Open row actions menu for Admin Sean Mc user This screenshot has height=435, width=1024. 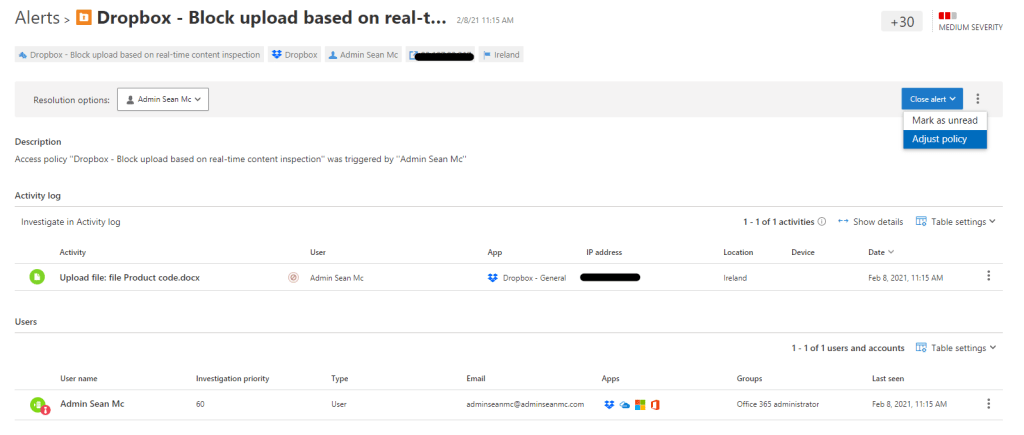point(989,404)
